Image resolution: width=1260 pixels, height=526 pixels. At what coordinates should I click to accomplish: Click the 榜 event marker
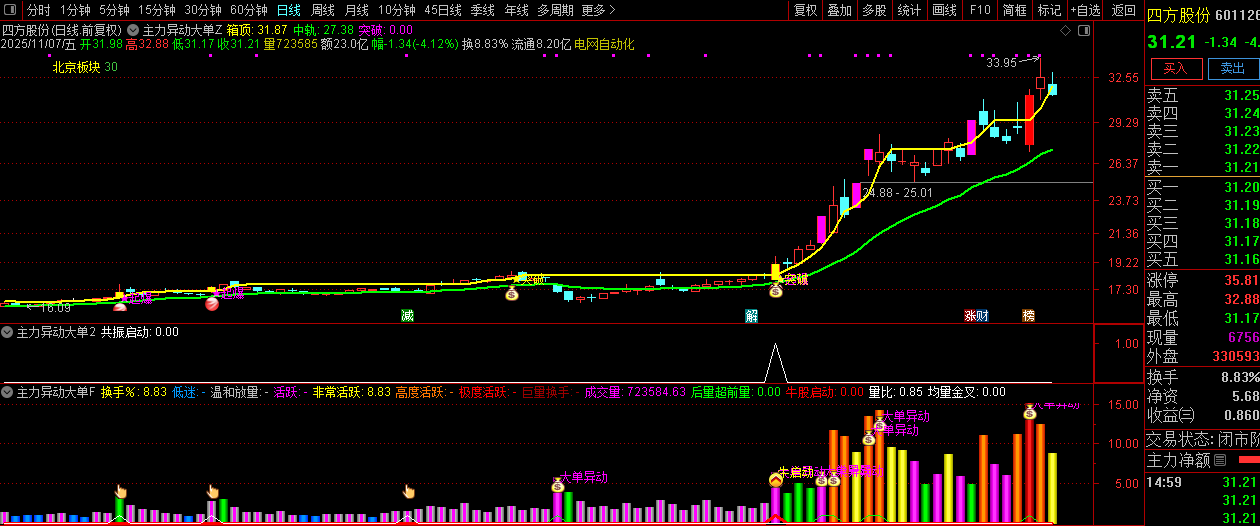click(x=1028, y=315)
